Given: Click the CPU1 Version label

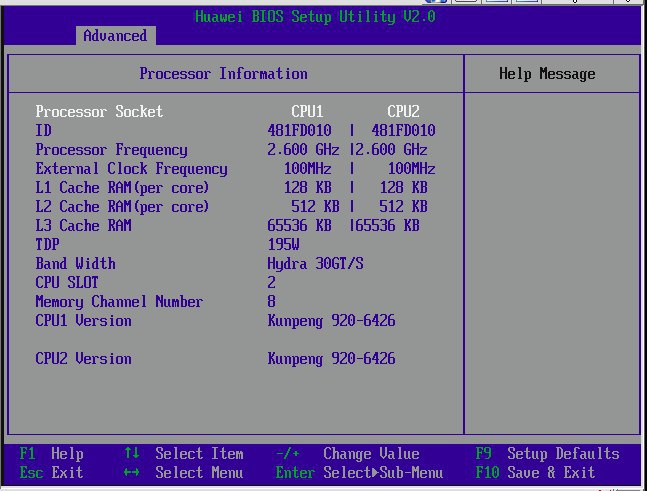Looking at the screenshot, I should coord(83,320).
